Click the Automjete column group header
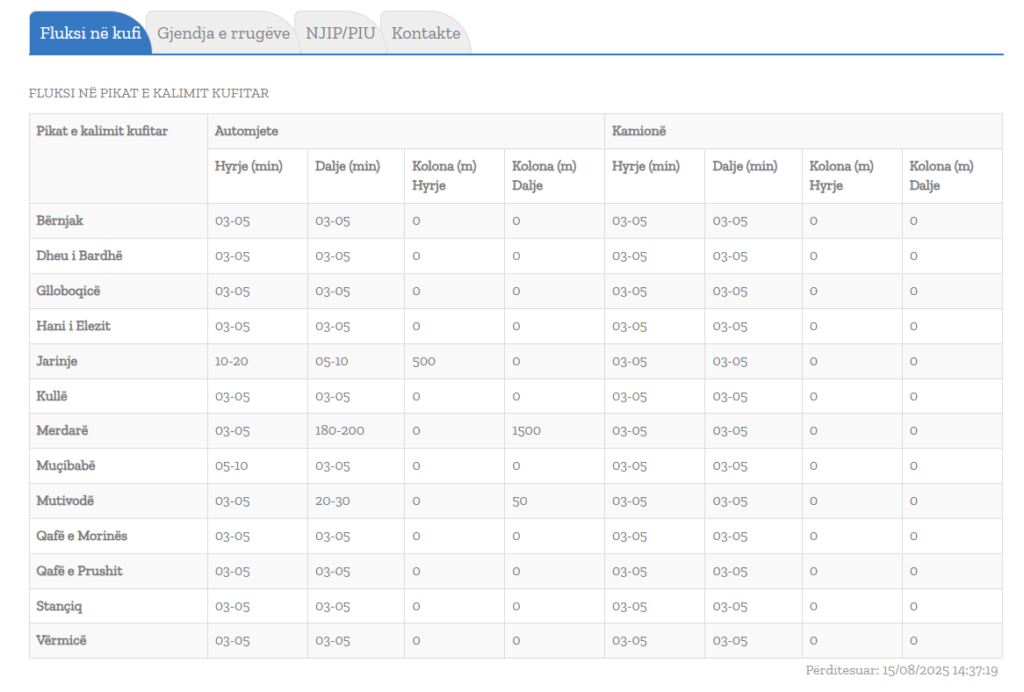Image resolution: width=1024 pixels, height=692 pixels. point(246,131)
